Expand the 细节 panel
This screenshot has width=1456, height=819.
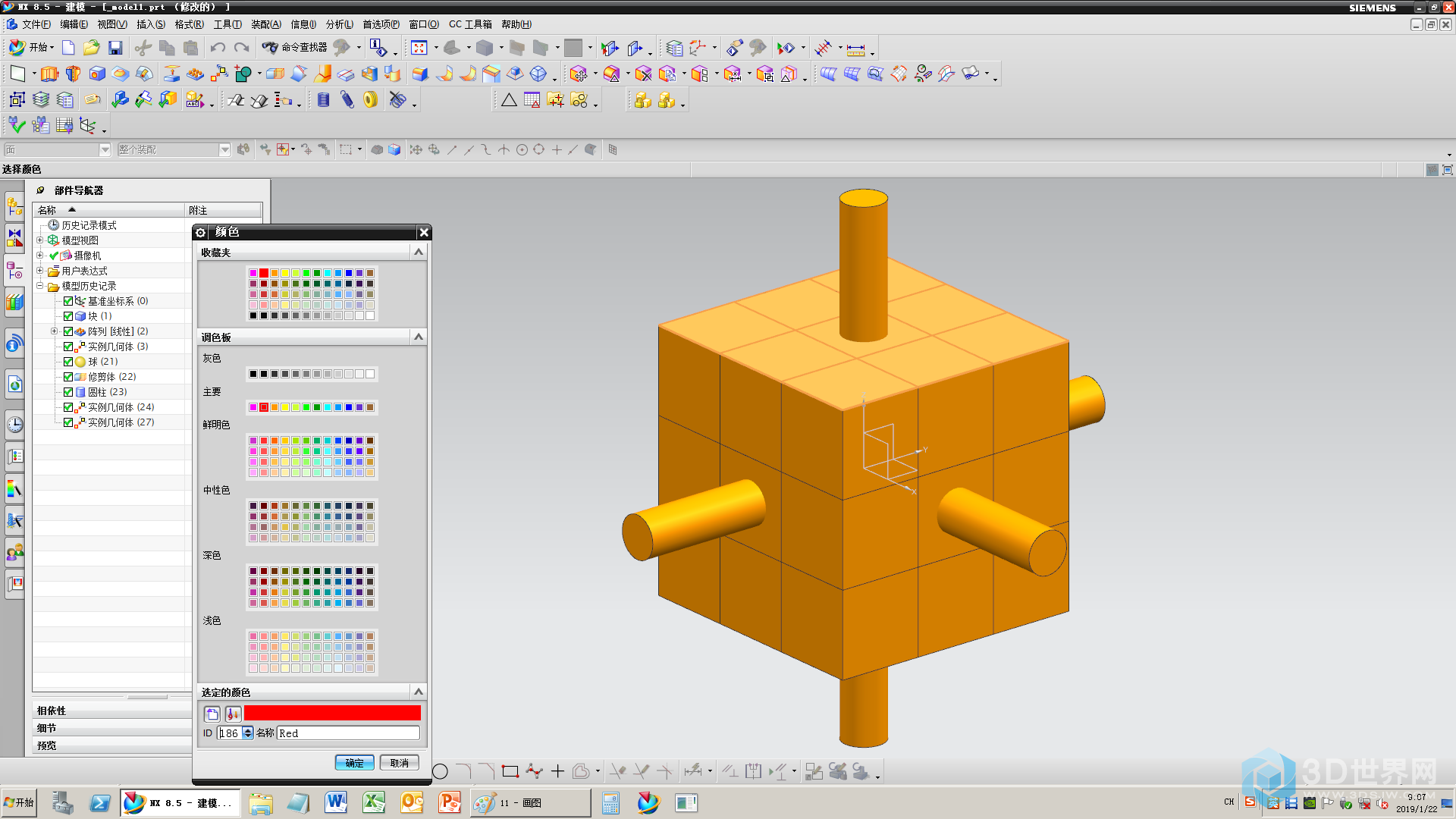(x=112, y=728)
